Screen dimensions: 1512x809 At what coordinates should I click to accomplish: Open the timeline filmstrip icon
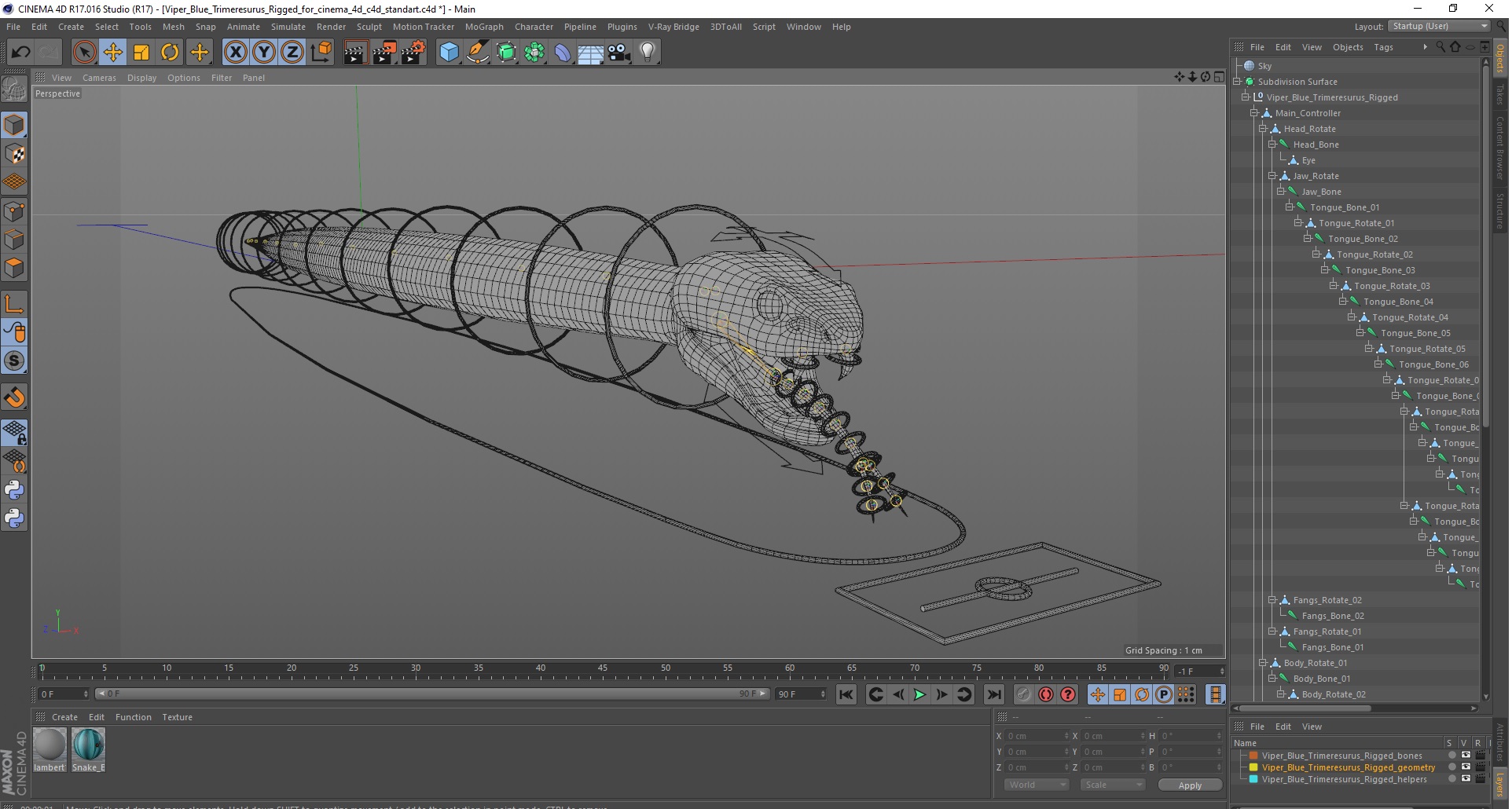[x=1216, y=694]
